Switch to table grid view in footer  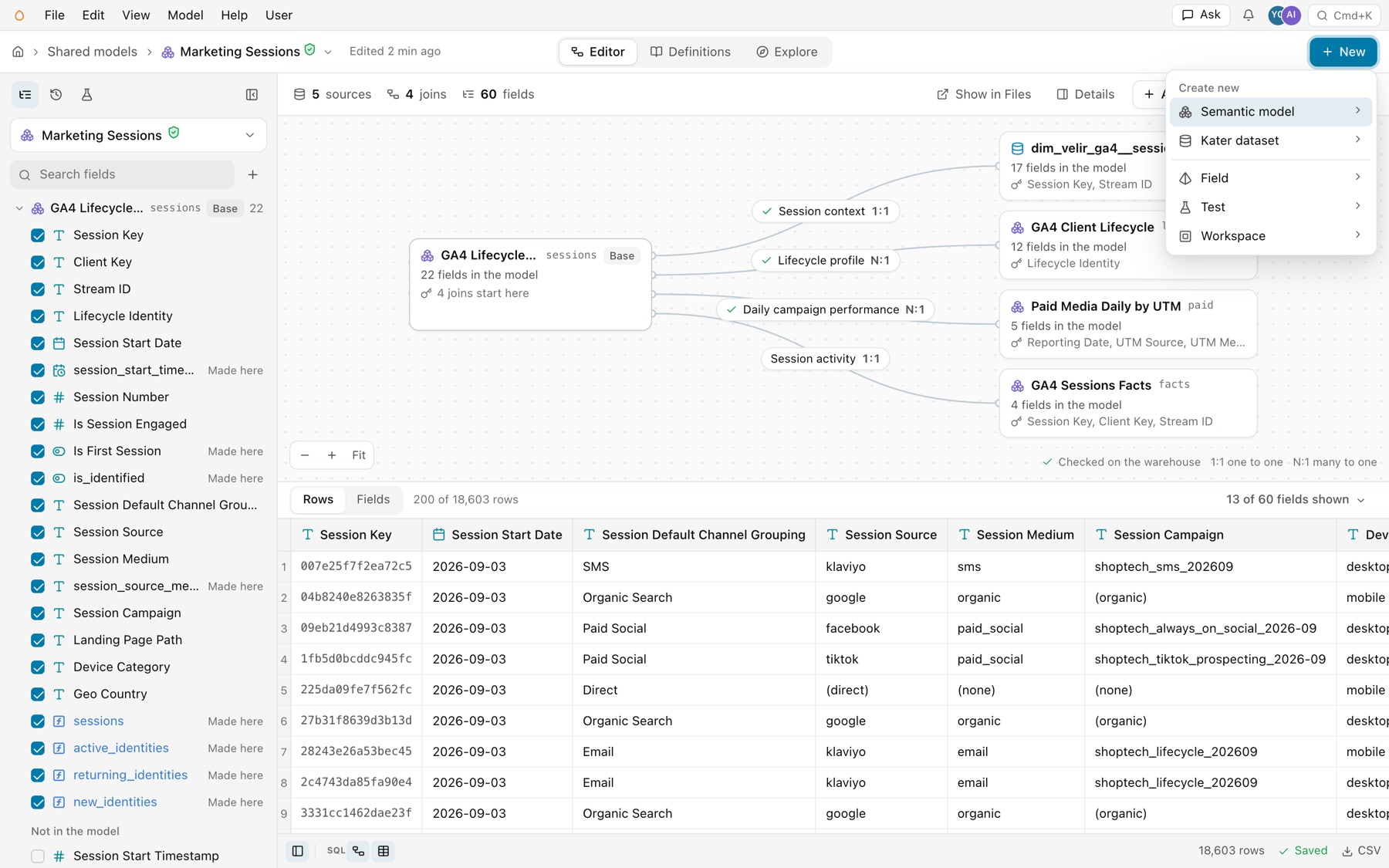(x=384, y=851)
